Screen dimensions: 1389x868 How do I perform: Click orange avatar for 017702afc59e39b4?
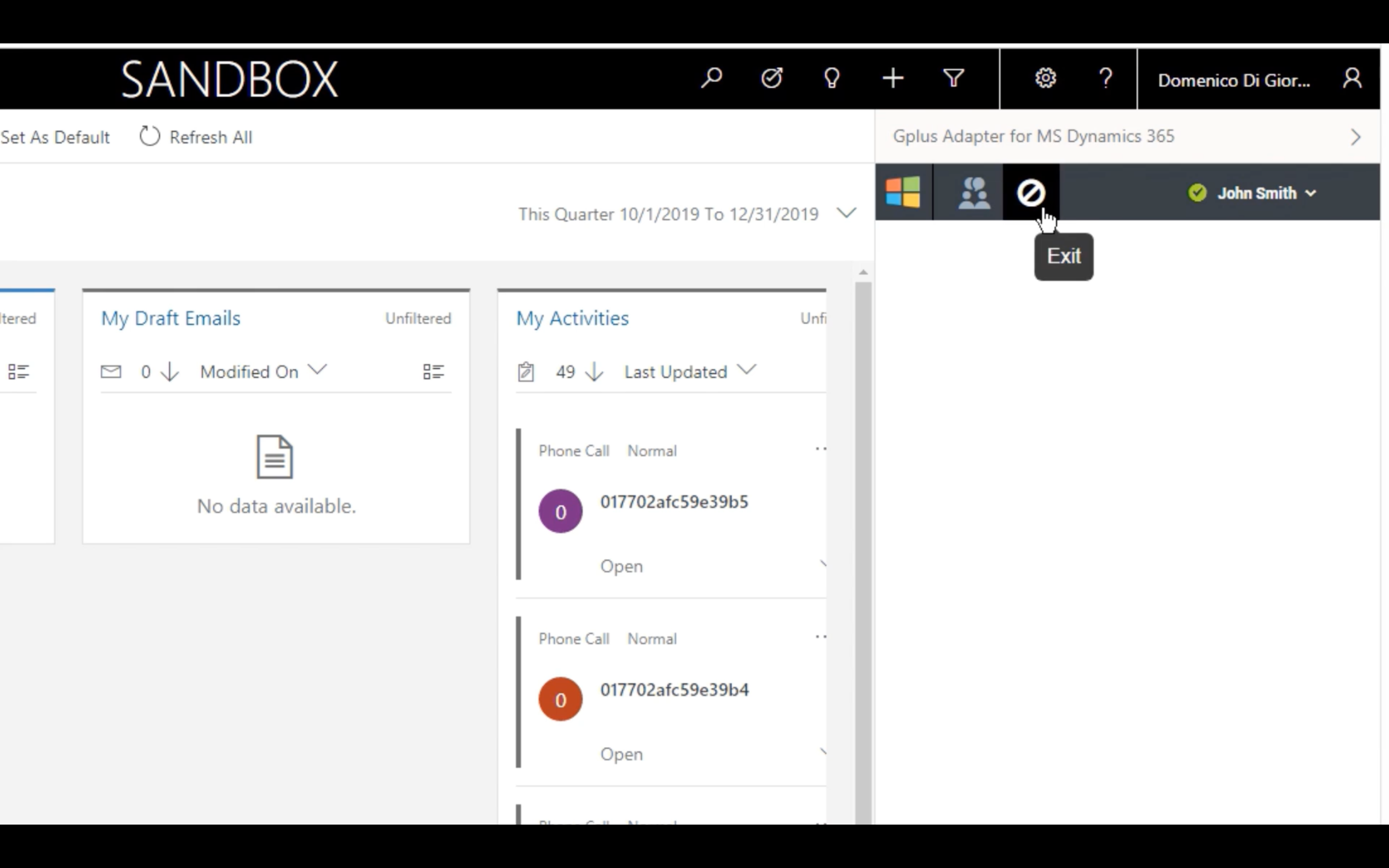pyautogui.click(x=560, y=699)
